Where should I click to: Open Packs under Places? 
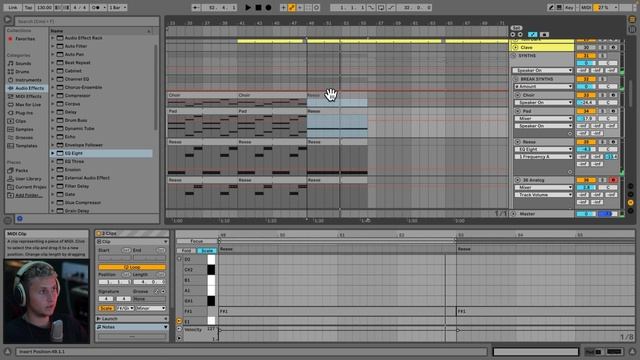click(21, 170)
